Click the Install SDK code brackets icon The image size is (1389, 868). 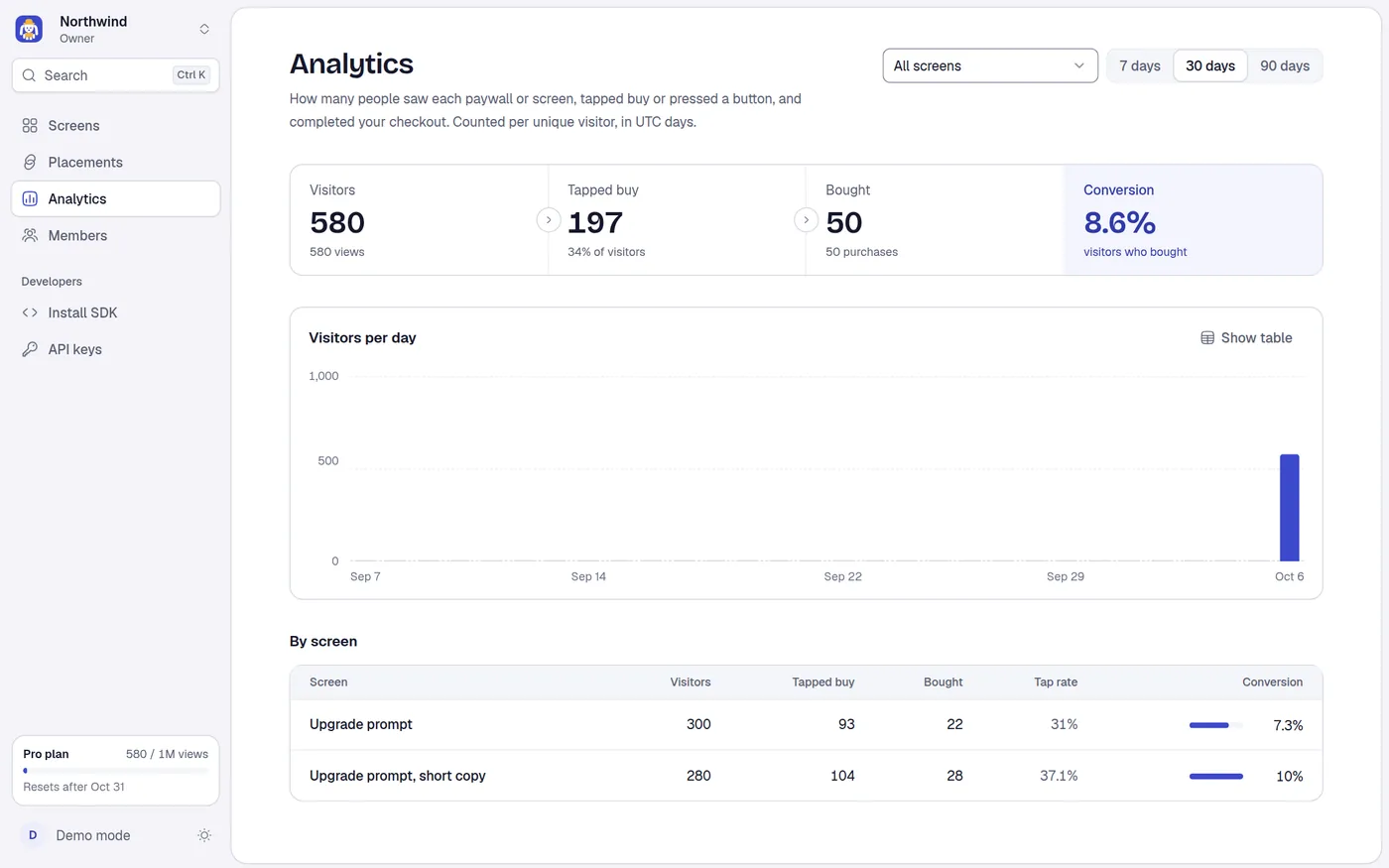coord(30,312)
